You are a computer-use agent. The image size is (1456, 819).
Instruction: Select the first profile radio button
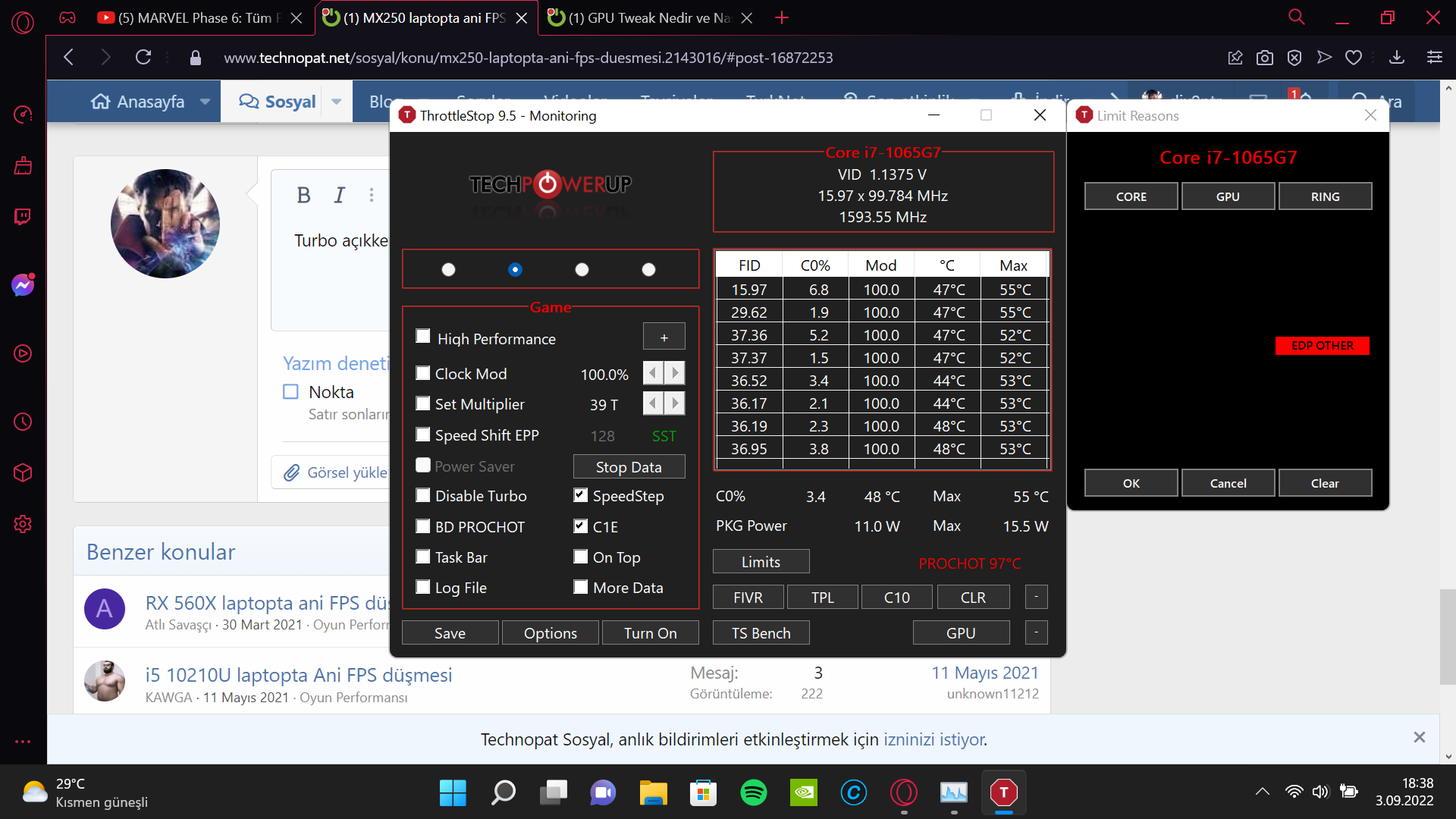448,269
